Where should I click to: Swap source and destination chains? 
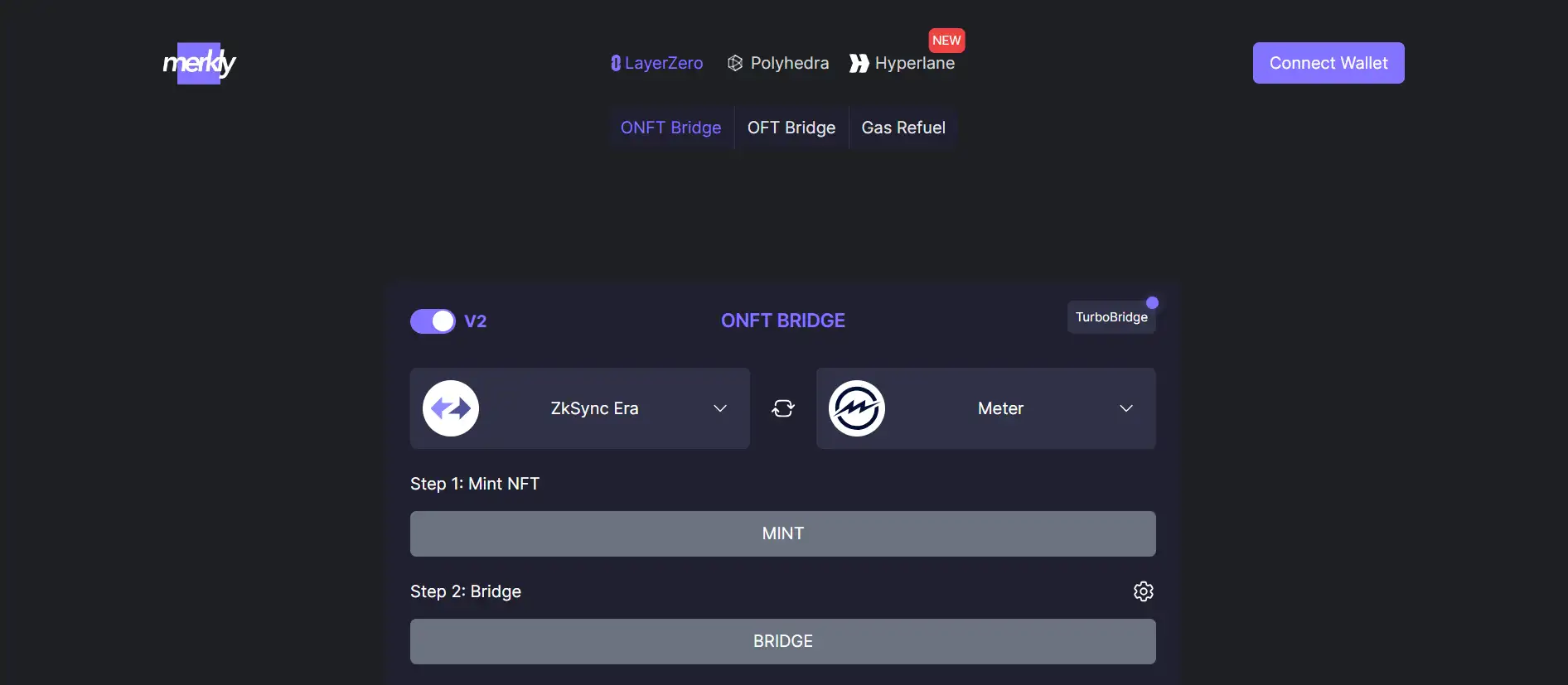point(783,408)
